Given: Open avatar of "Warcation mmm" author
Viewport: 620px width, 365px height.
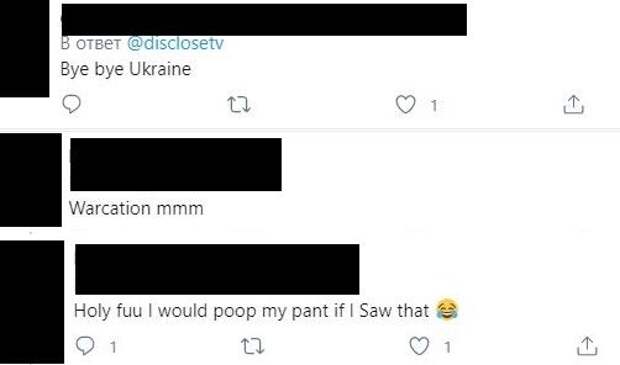Looking at the screenshot, I should 31,180.
